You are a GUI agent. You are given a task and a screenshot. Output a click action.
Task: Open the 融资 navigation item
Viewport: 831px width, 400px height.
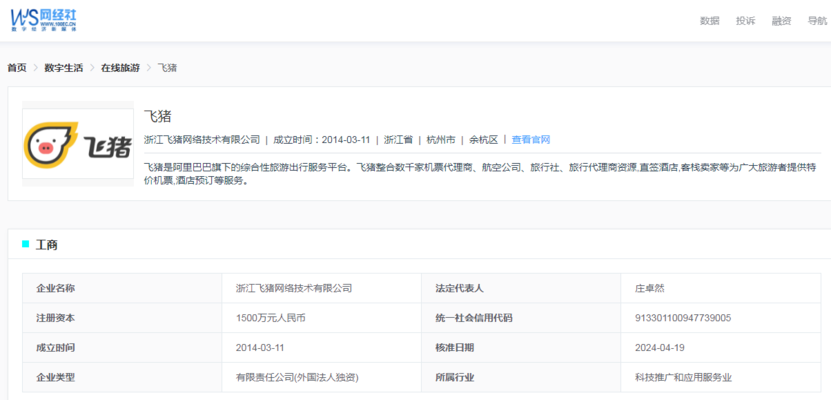coord(781,21)
